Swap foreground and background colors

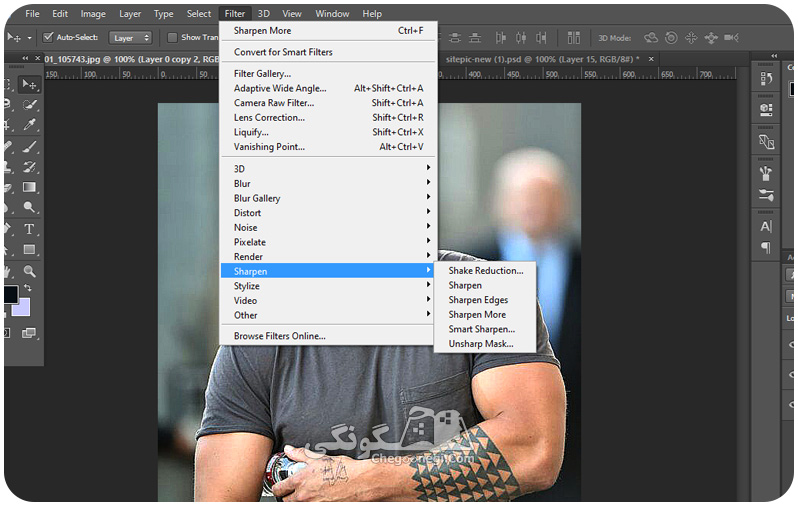27,288
